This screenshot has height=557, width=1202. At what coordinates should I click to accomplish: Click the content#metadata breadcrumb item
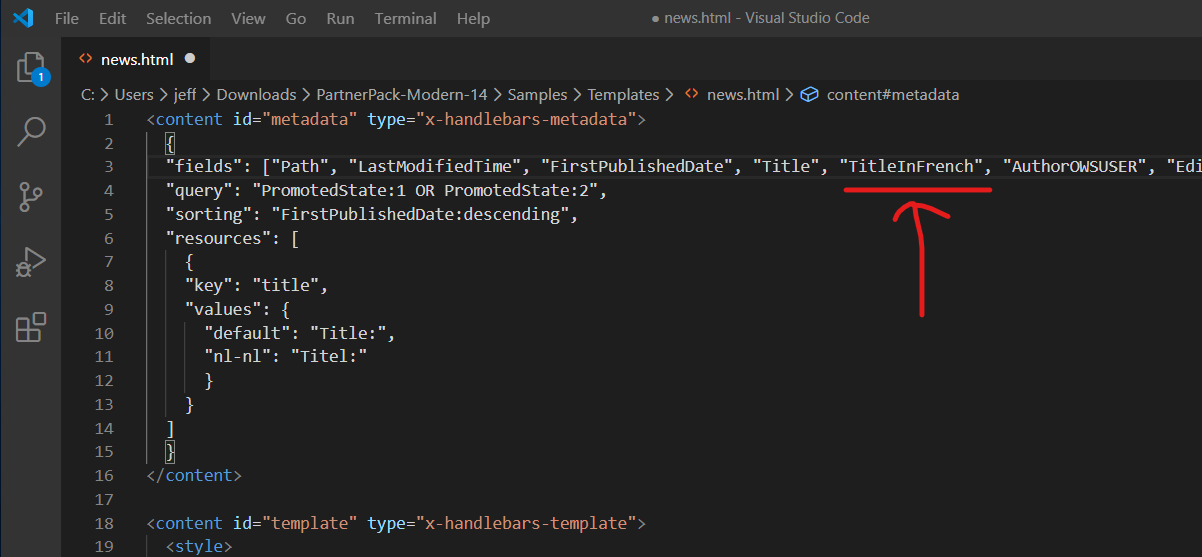tap(892, 95)
